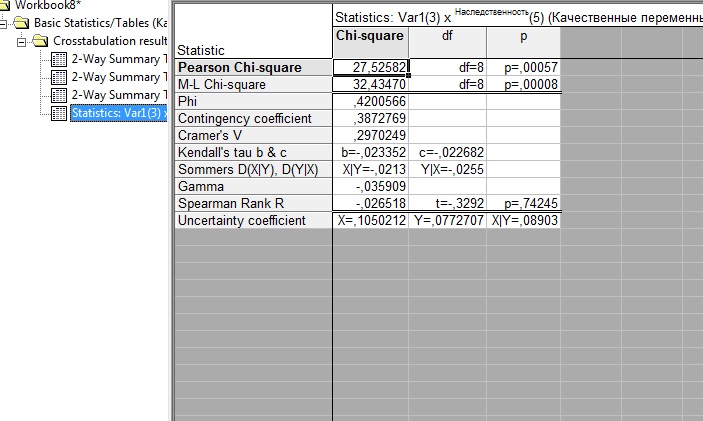The height and width of the screenshot is (421, 703).
Task: Collapse the Basic Statistics/Tables tree node
Action: pos(3,23)
